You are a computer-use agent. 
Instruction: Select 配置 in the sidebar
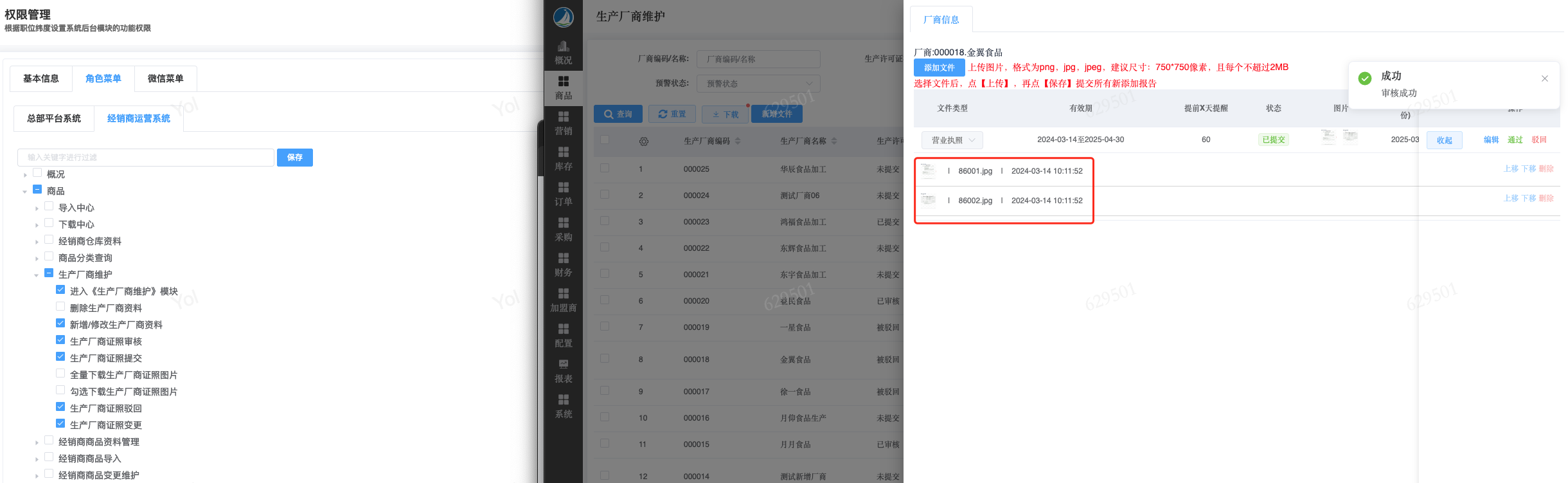coord(564,336)
